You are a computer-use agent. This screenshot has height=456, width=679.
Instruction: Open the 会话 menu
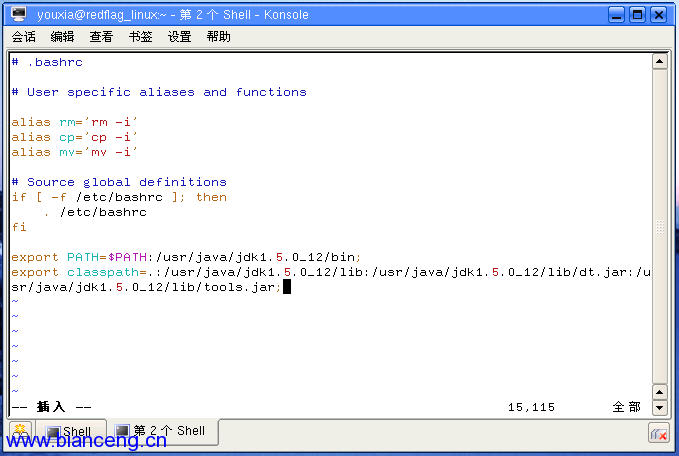click(x=23, y=37)
